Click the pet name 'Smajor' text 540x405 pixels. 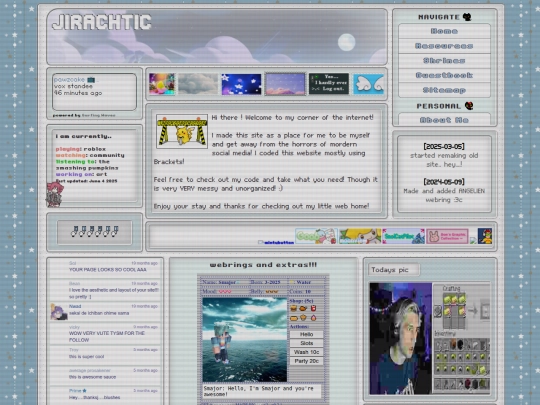pyautogui.click(x=227, y=282)
